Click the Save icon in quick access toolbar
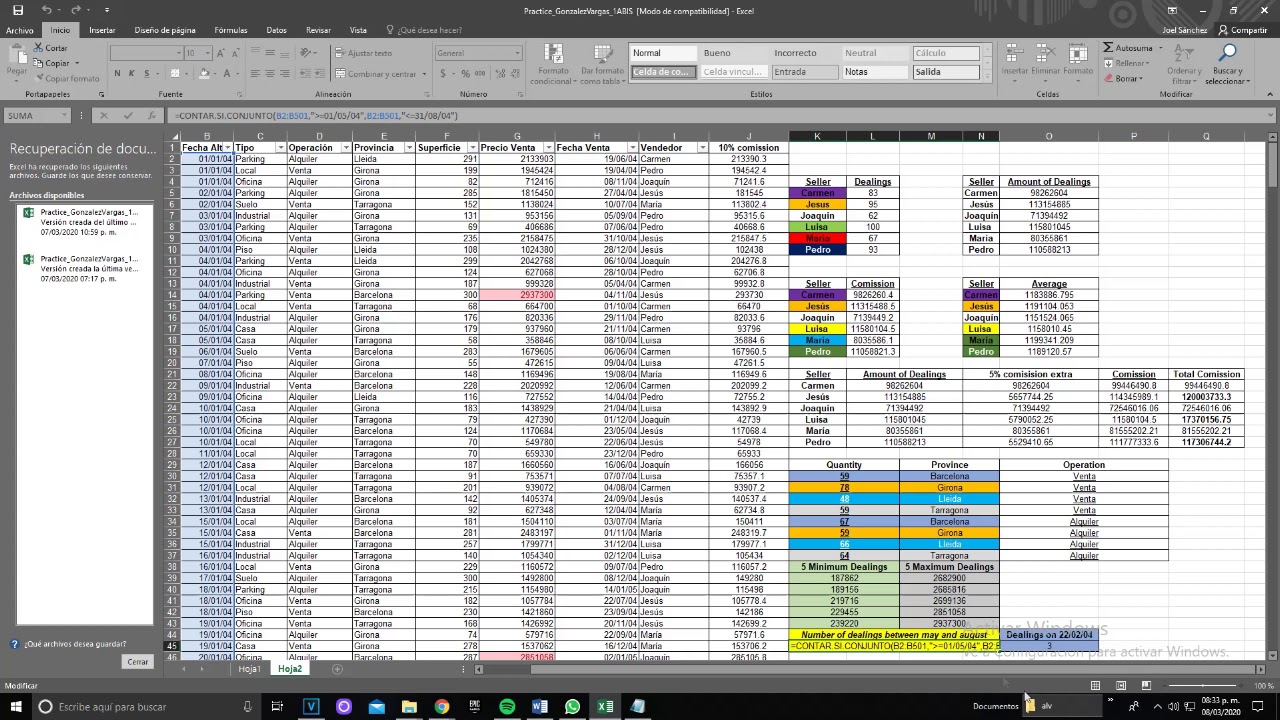The image size is (1280, 720). click(x=17, y=10)
